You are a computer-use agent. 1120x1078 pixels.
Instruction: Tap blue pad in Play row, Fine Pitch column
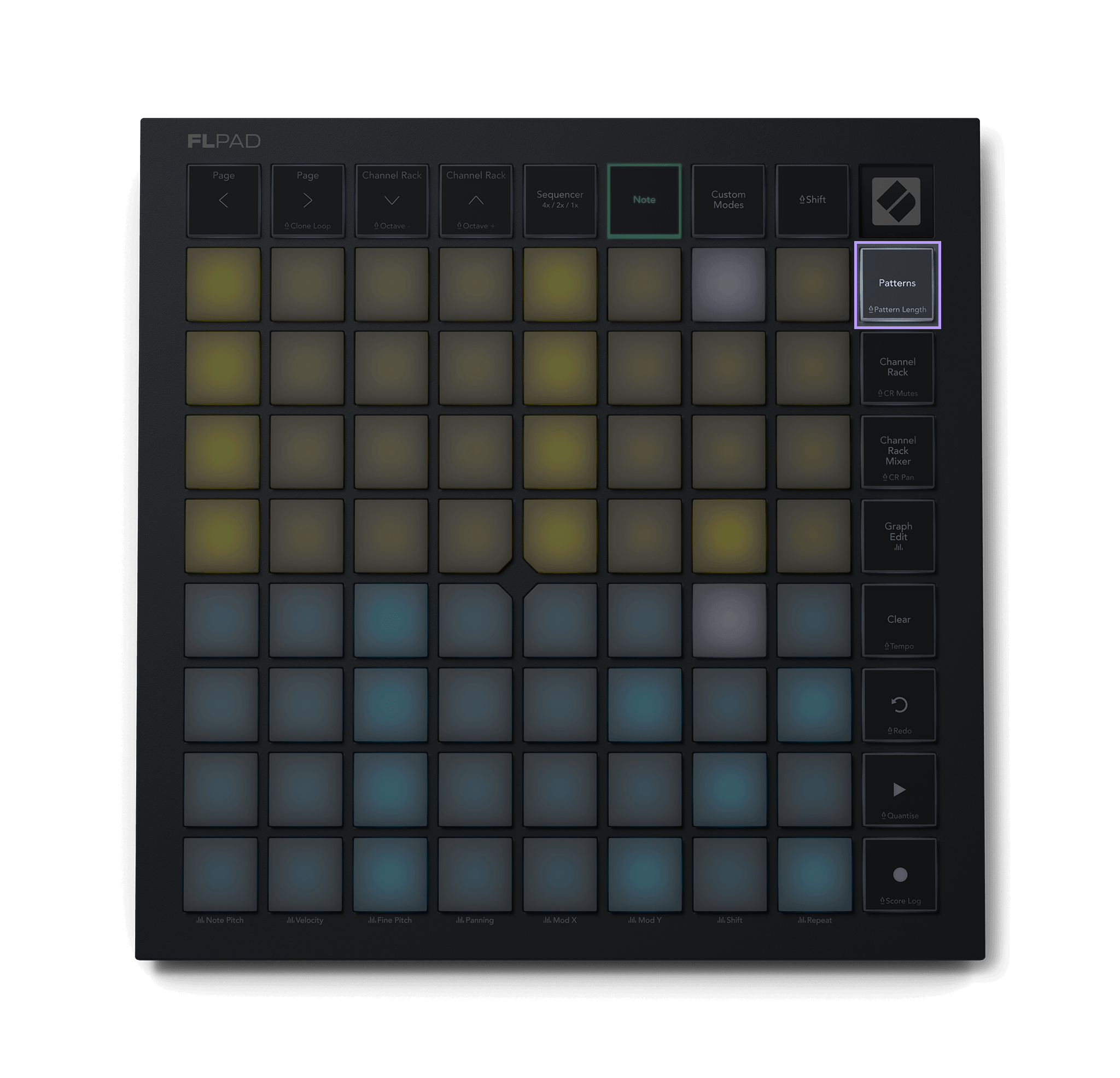[x=390, y=789]
